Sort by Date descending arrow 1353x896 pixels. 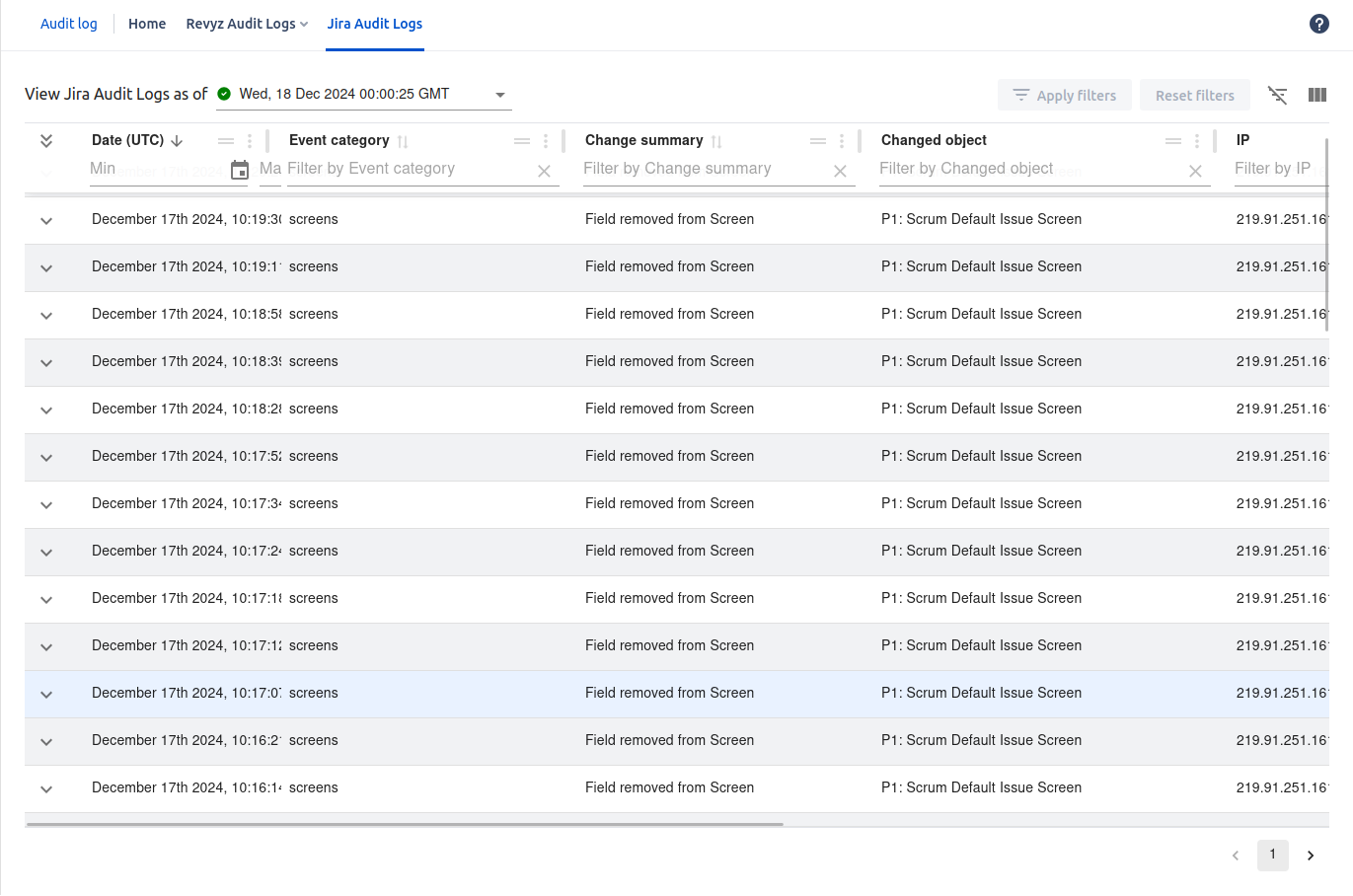177,141
